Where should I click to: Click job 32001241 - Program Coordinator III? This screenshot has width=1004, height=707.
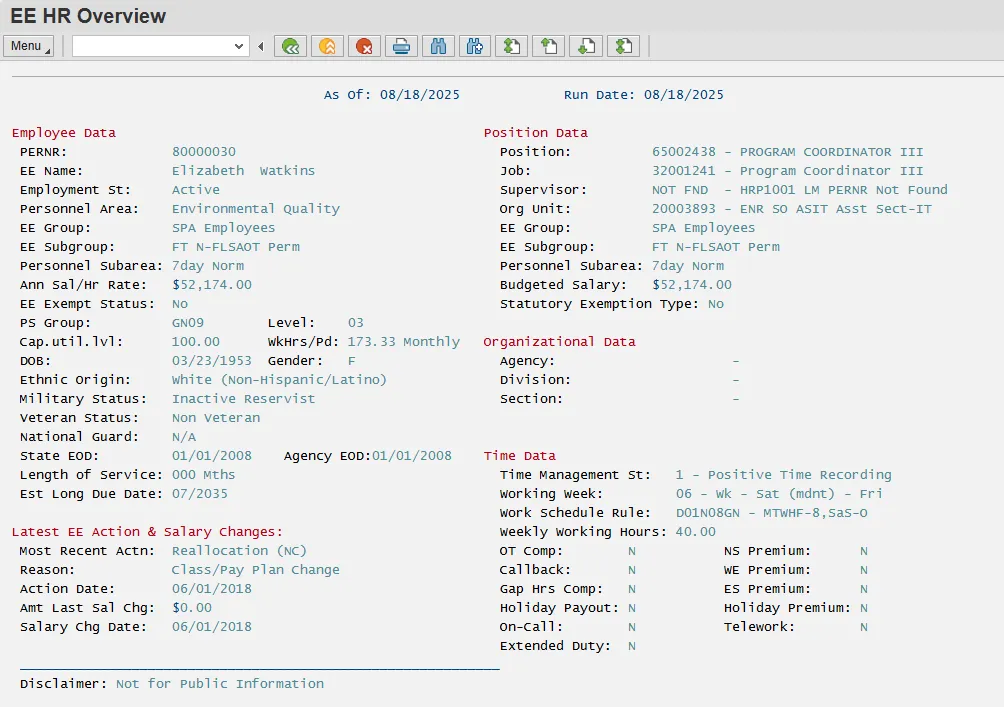(787, 171)
